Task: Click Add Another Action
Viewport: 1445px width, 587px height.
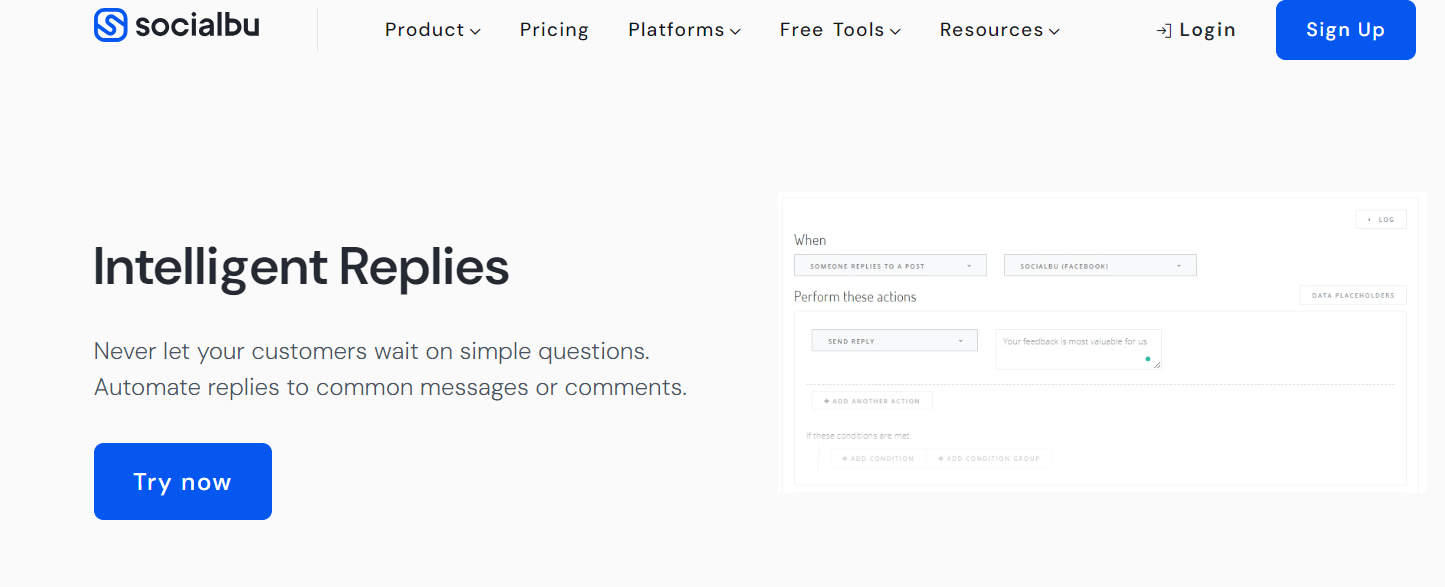Action: pyautogui.click(x=872, y=401)
